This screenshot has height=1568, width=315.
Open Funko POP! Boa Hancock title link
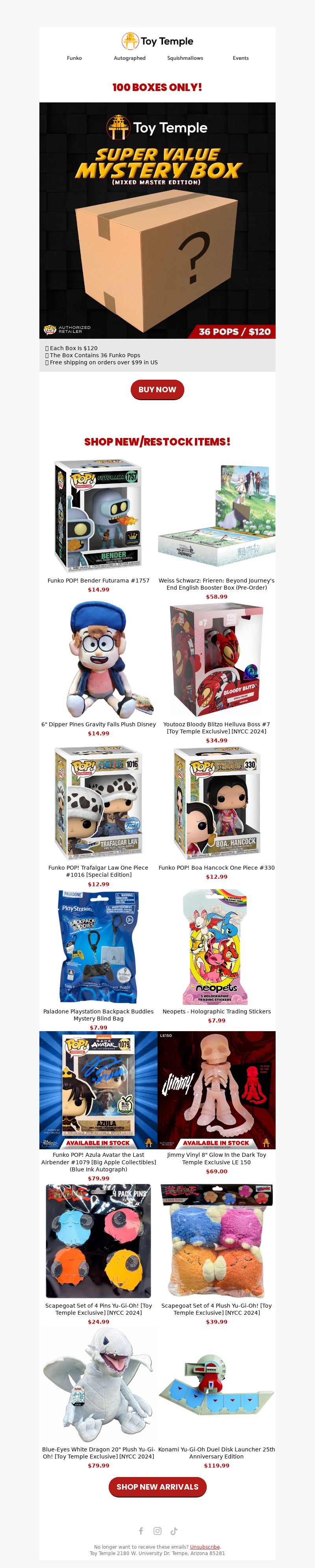point(217,867)
